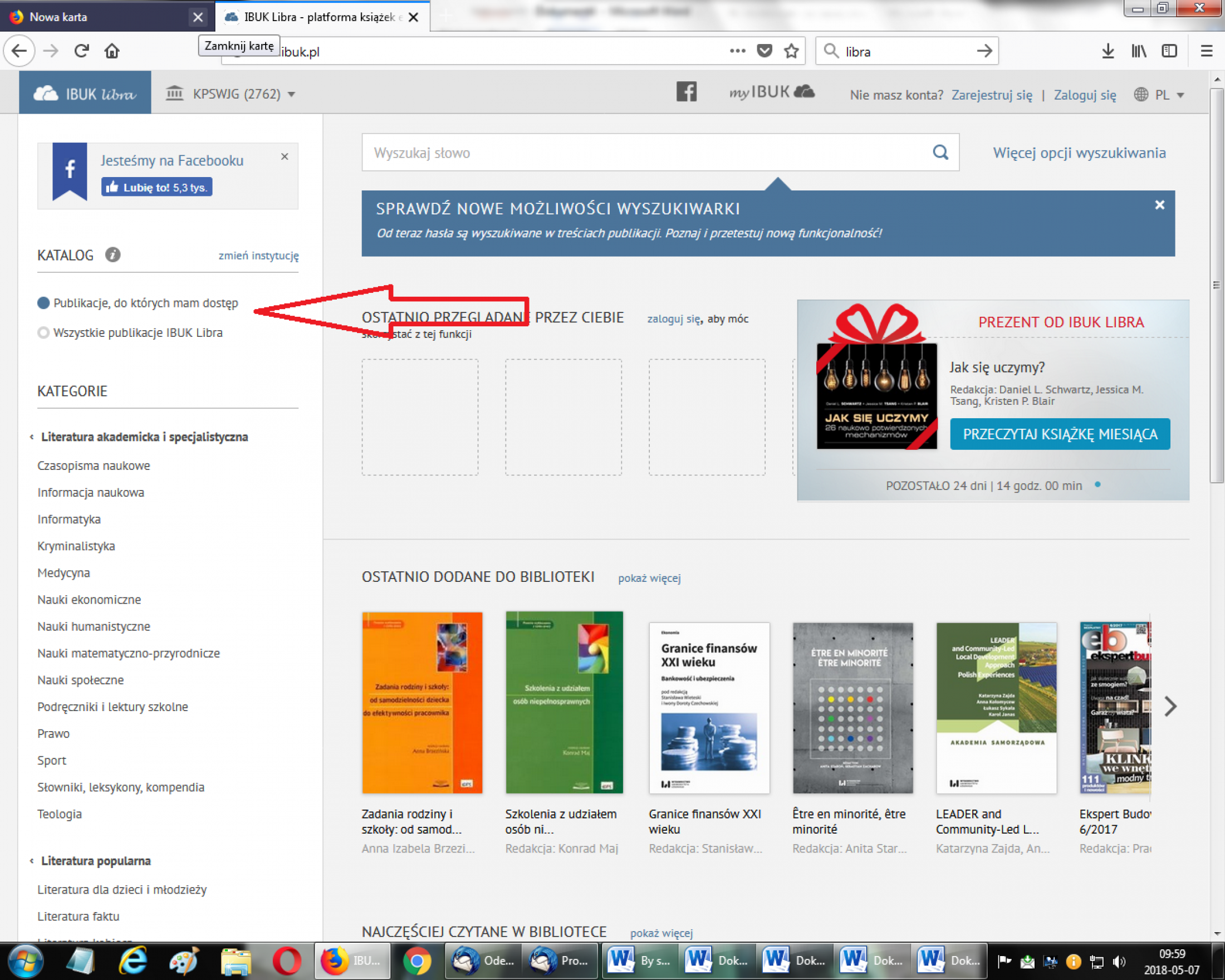Click the Zaloguj się link in the header
This screenshot has width=1225, height=980.
point(1085,95)
